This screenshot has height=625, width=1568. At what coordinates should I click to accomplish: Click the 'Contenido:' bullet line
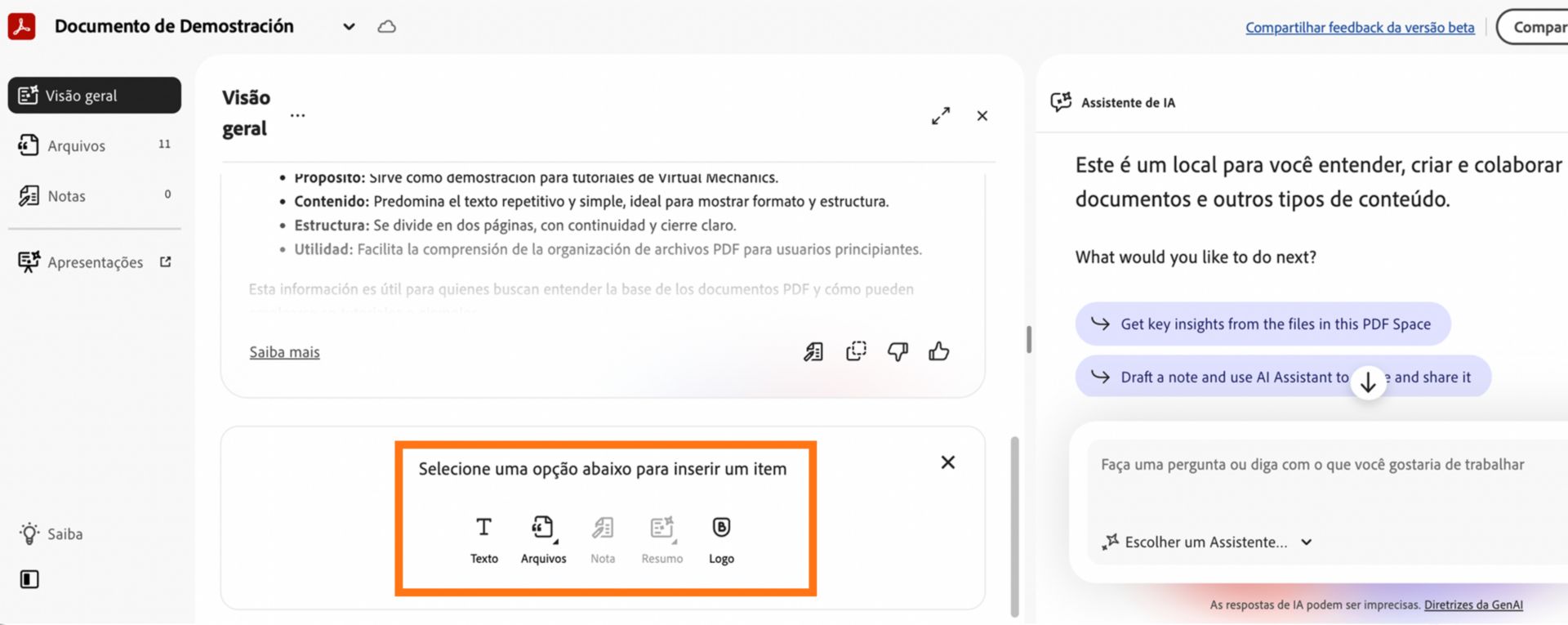[x=591, y=201]
